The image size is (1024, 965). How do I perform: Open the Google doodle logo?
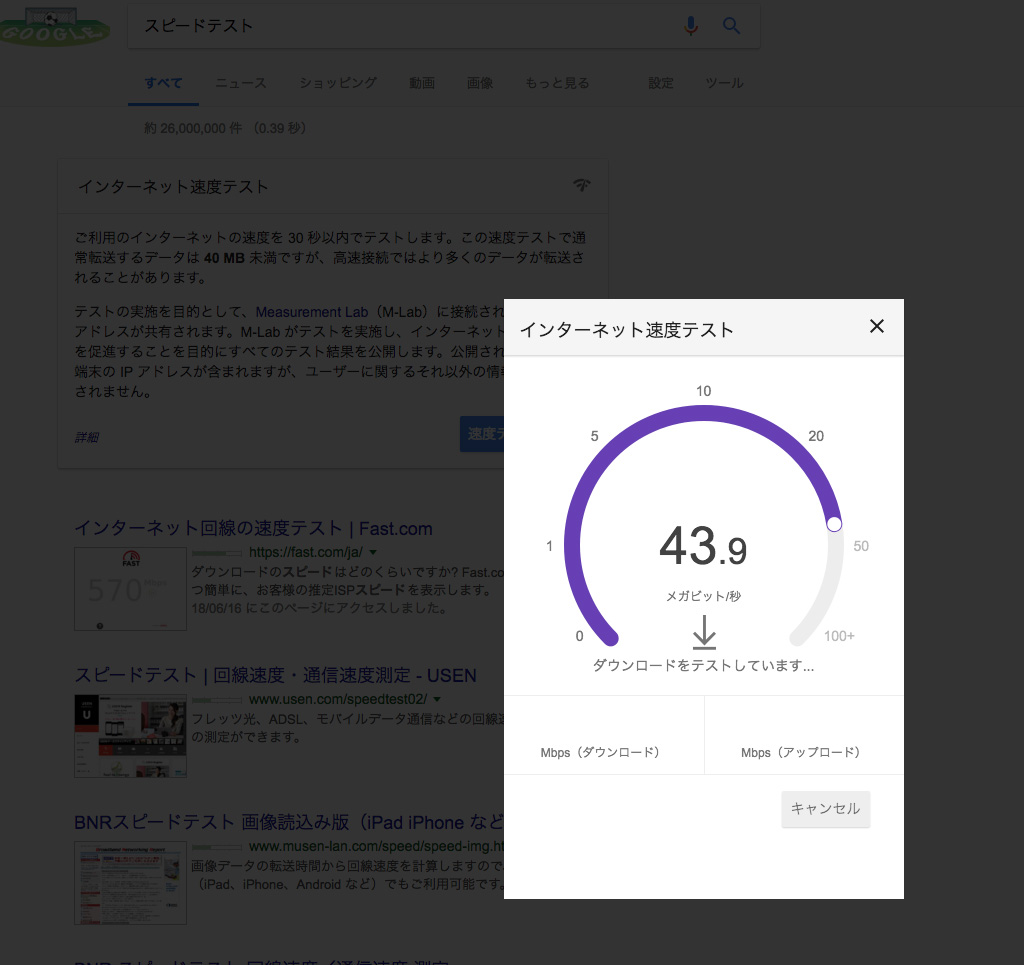[x=54, y=27]
